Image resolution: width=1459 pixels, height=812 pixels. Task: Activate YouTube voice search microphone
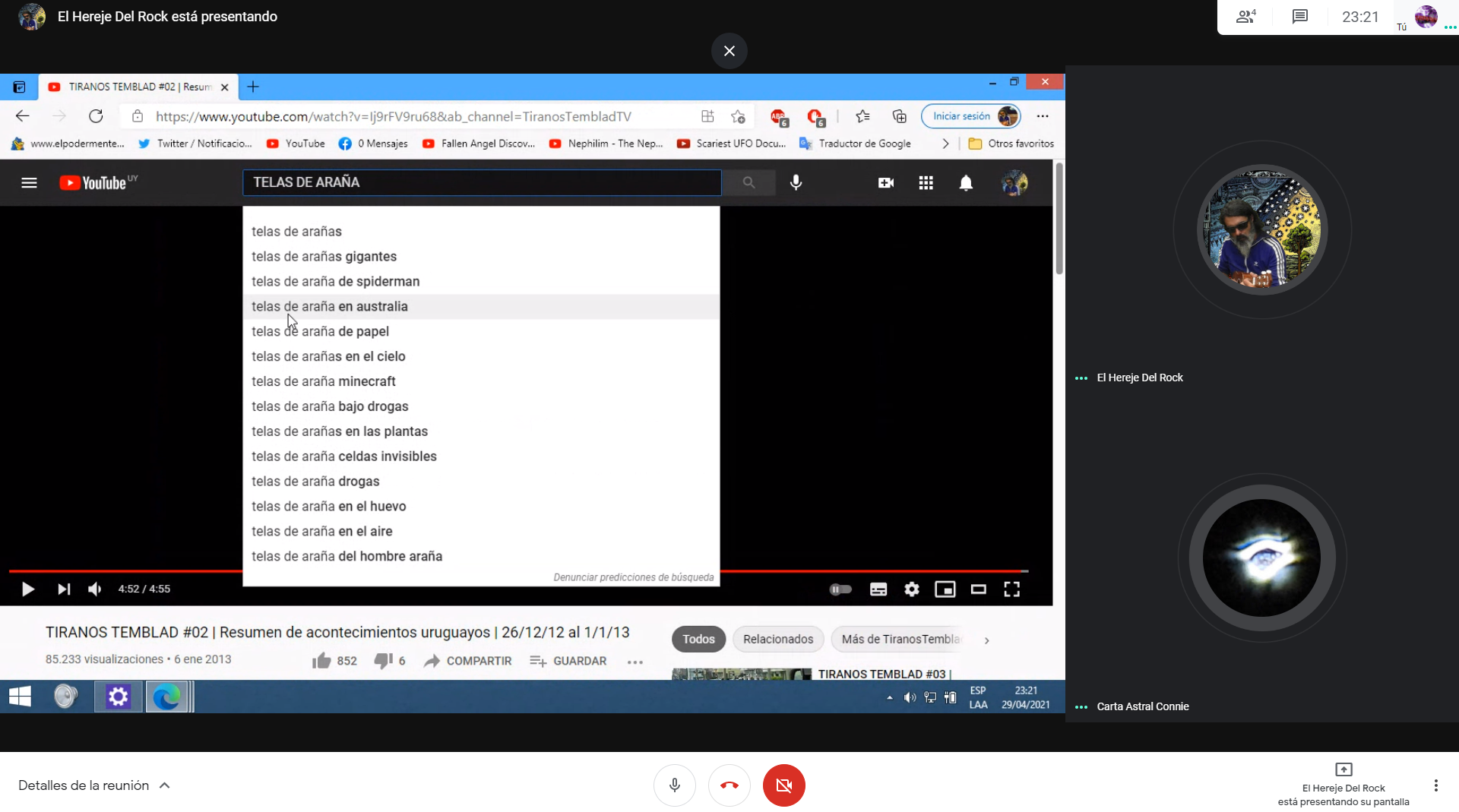click(x=796, y=183)
